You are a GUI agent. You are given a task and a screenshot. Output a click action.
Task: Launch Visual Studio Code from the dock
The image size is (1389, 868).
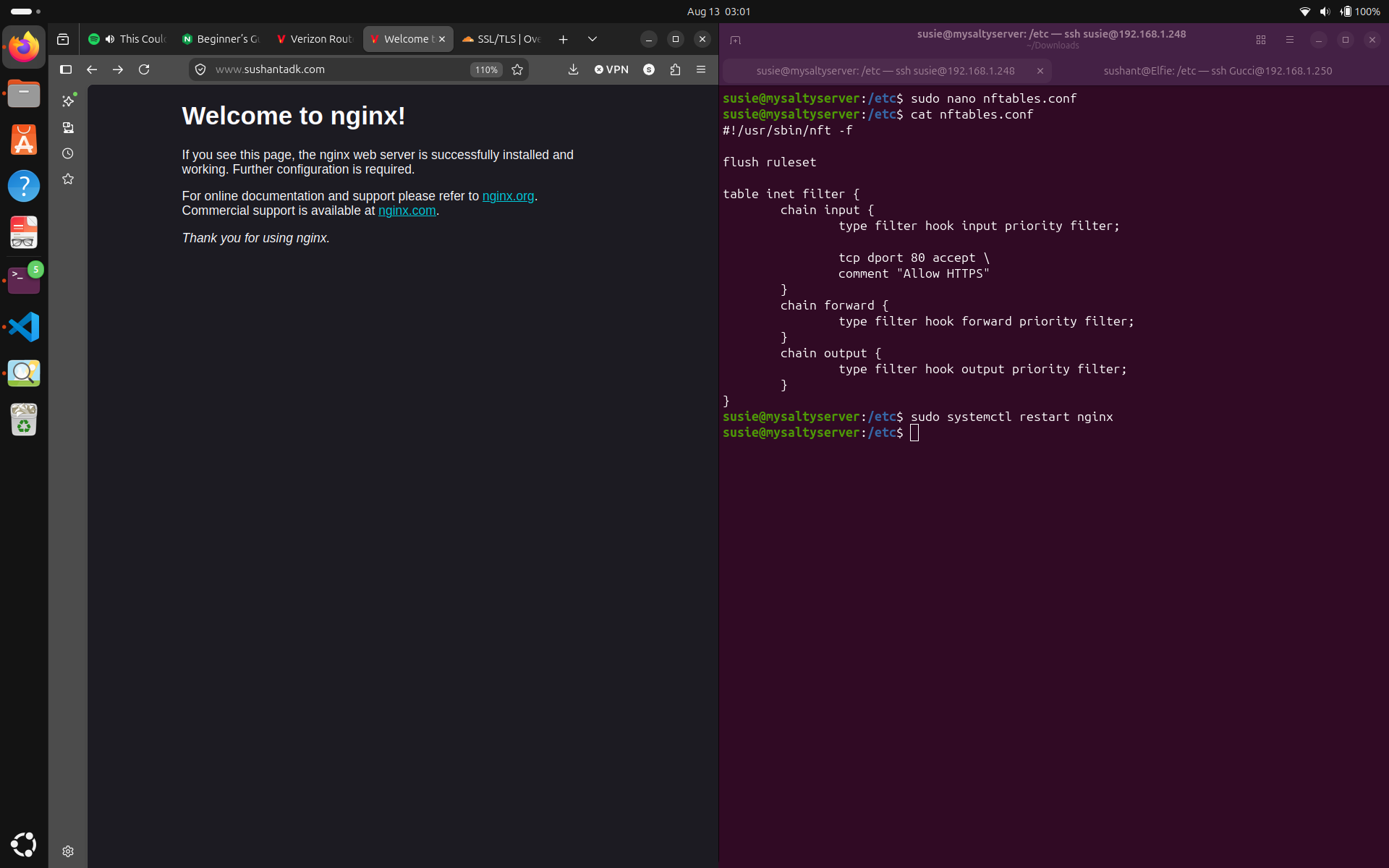24,327
